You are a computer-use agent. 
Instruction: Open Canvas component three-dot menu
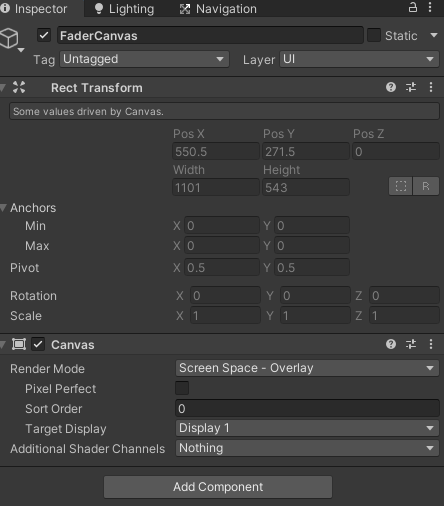pyautogui.click(x=431, y=344)
